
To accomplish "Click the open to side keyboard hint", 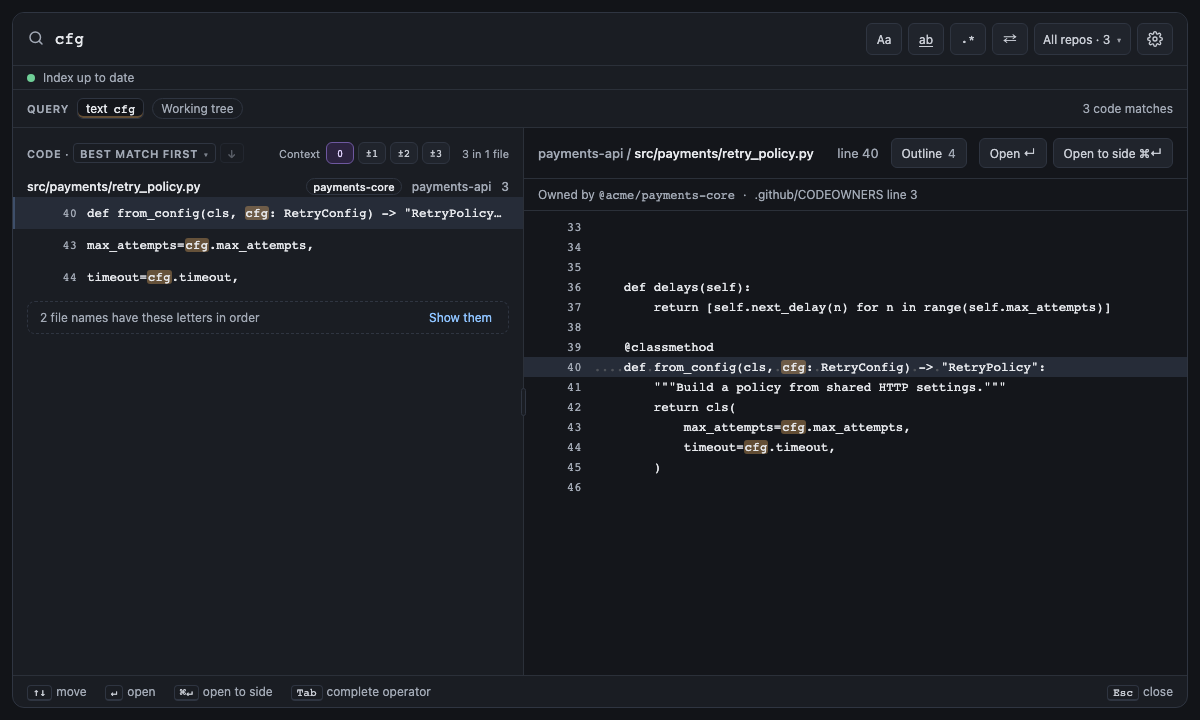I will pyautogui.click(x=223, y=692).
